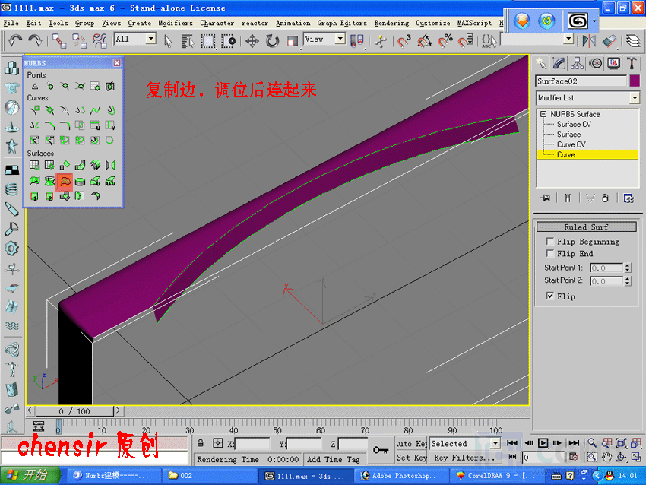Select the Select and Uniform Scale tool
The height and width of the screenshot is (485, 646).
(292, 41)
